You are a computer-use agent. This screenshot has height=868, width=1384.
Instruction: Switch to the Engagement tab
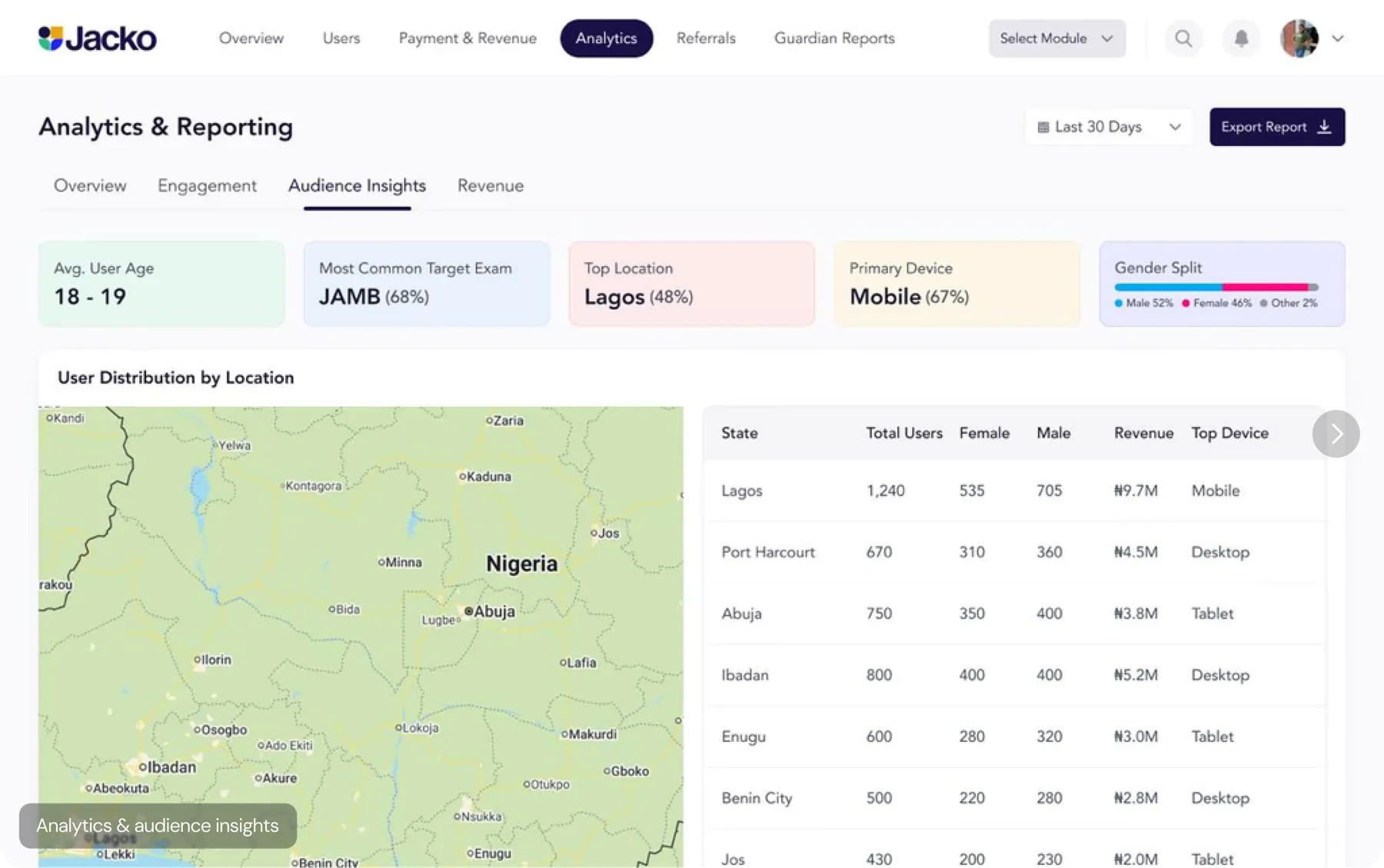click(x=207, y=186)
